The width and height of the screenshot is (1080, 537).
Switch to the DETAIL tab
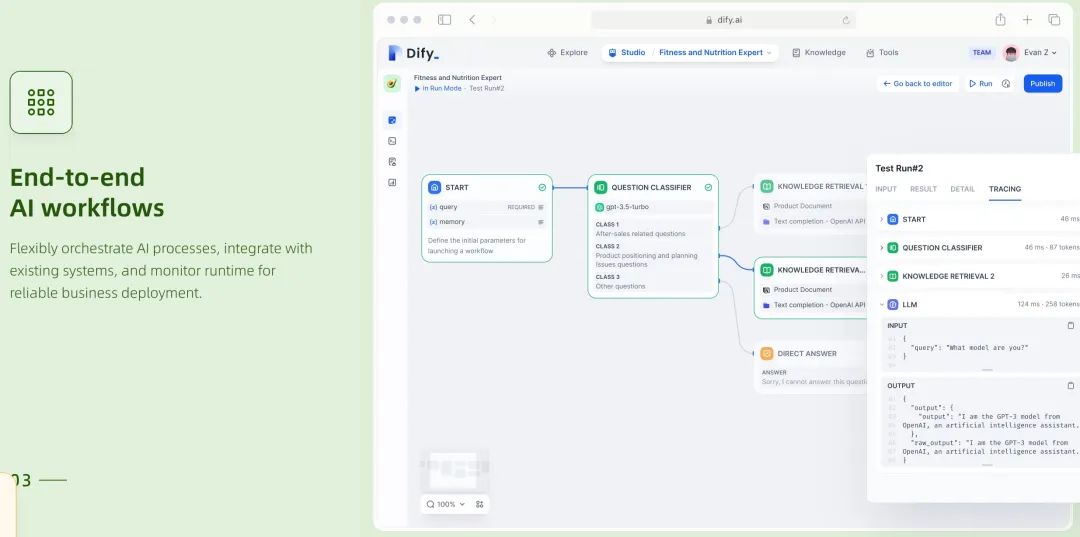coord(962,189)
